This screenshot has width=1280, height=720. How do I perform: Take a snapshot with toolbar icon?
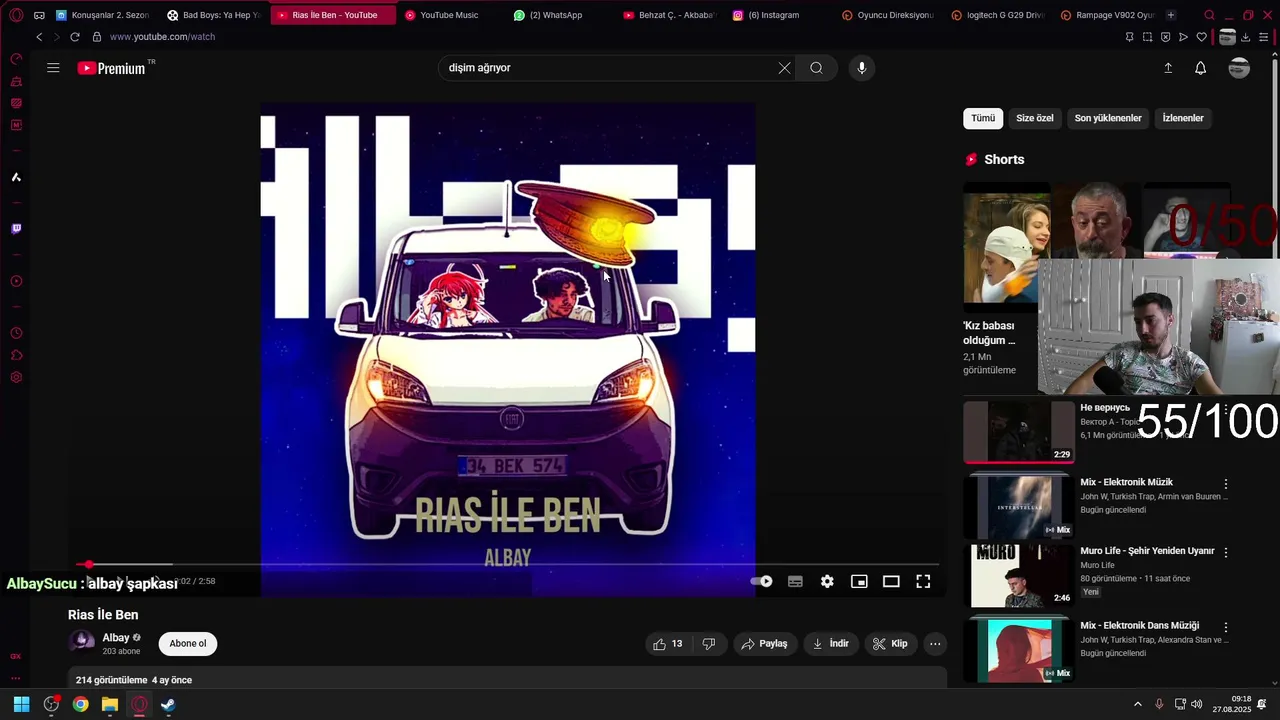click(x=1147, y=37)
